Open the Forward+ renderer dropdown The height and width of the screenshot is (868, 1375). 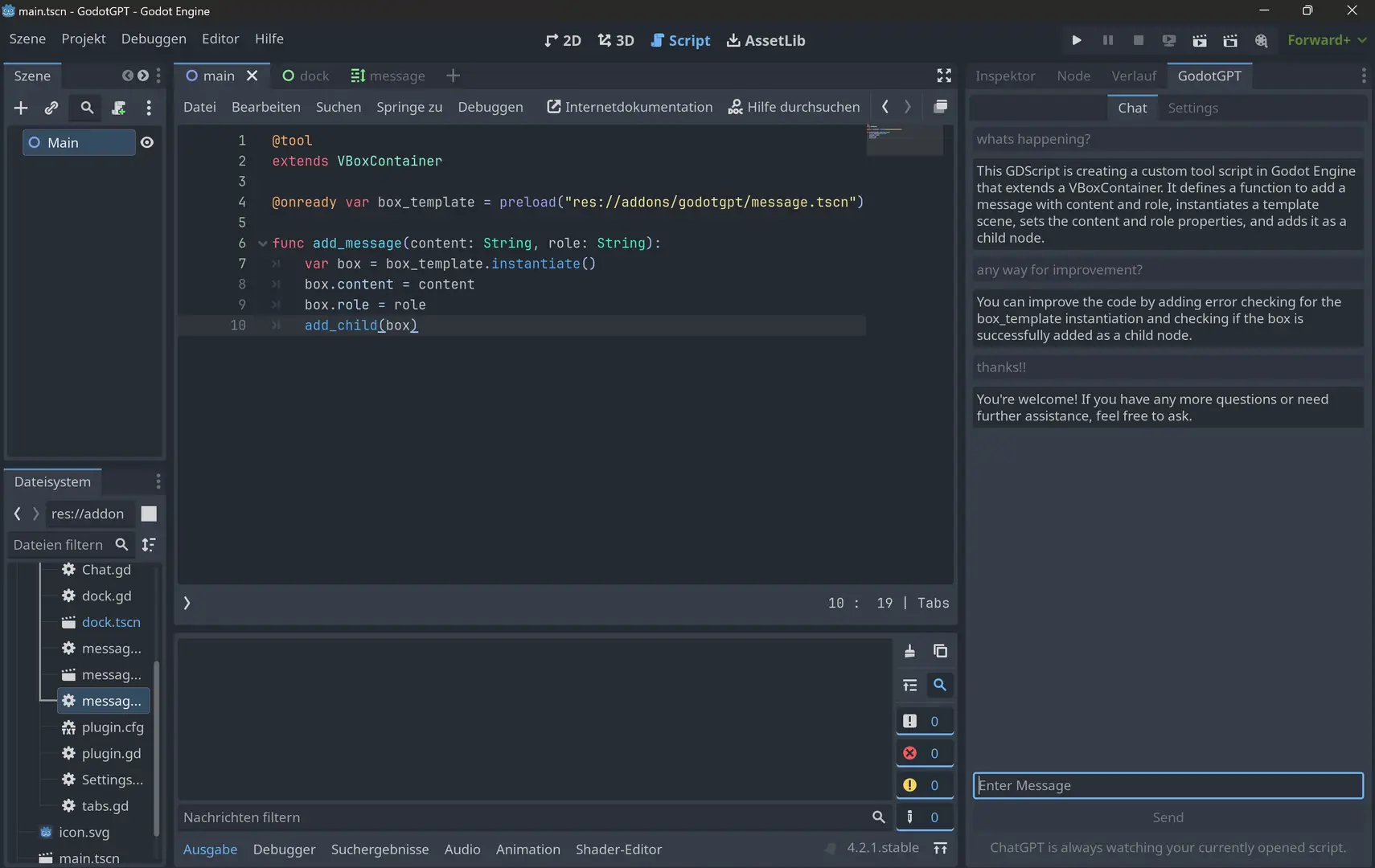(x=1327, y=40)
